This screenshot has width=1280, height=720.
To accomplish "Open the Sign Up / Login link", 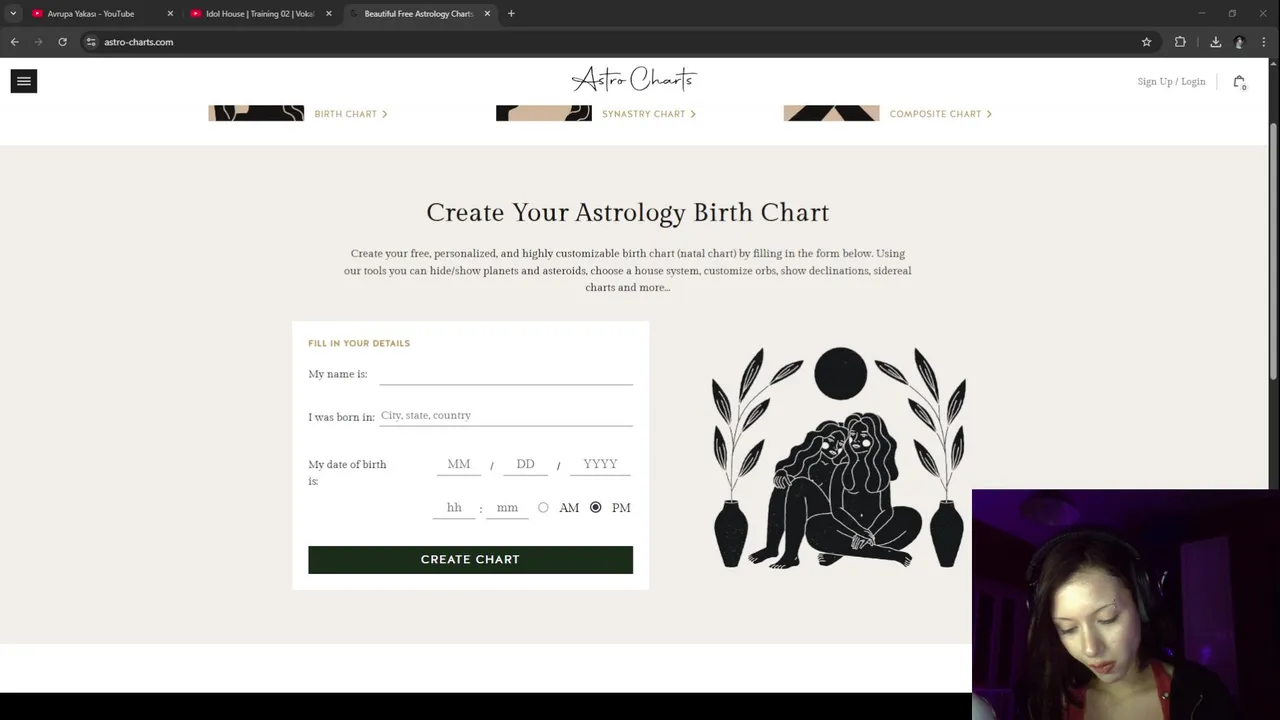I will coord(1171,82).
